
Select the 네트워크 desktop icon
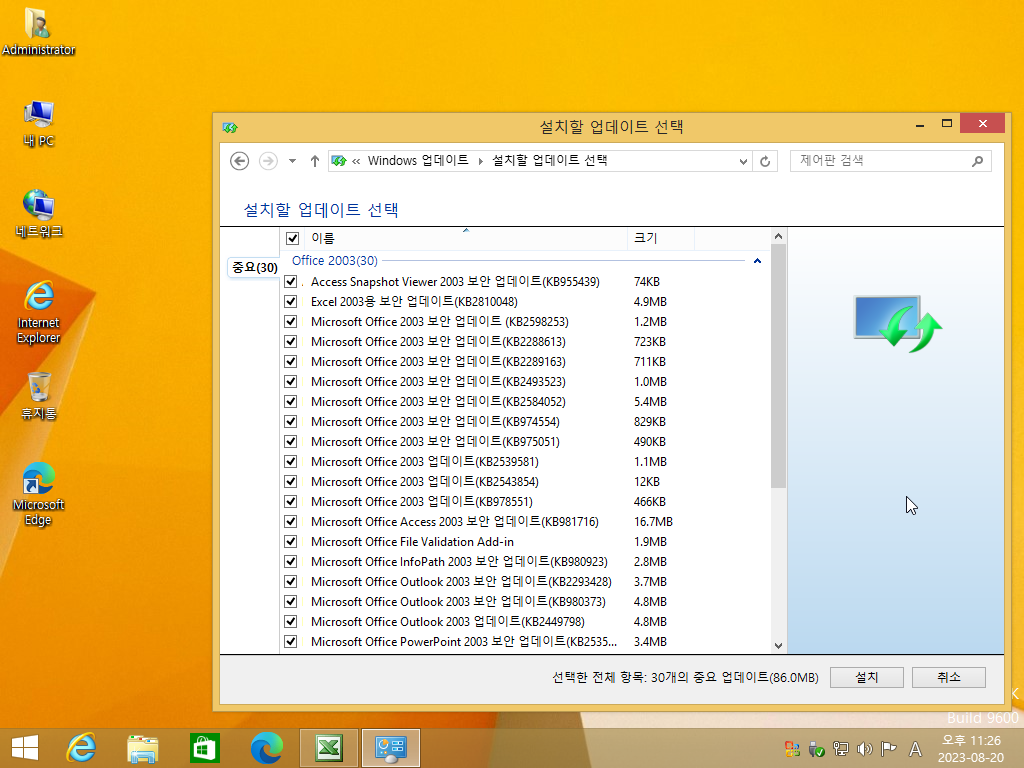pos(38,214)
